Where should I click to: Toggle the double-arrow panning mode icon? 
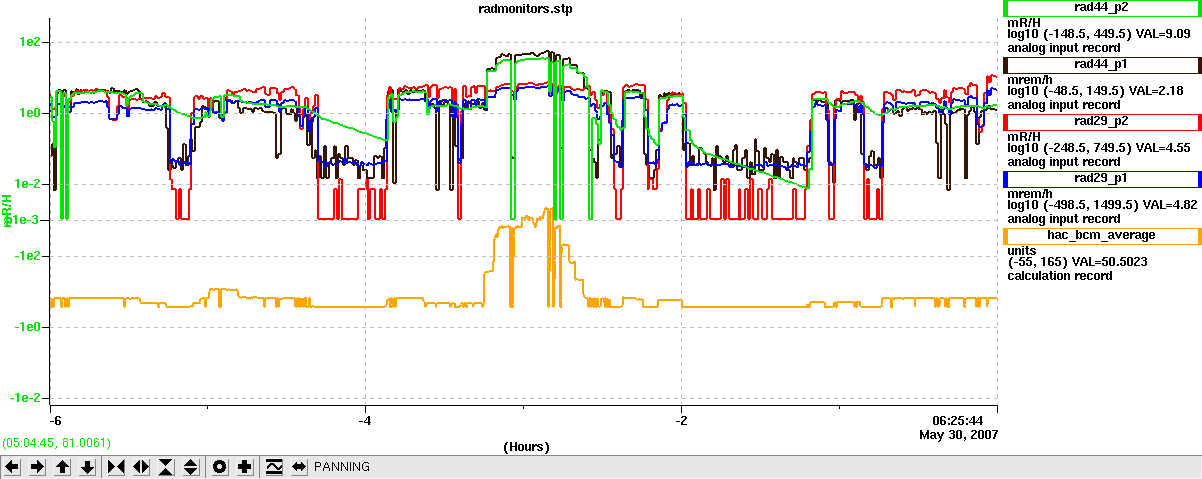coord(298,467)
